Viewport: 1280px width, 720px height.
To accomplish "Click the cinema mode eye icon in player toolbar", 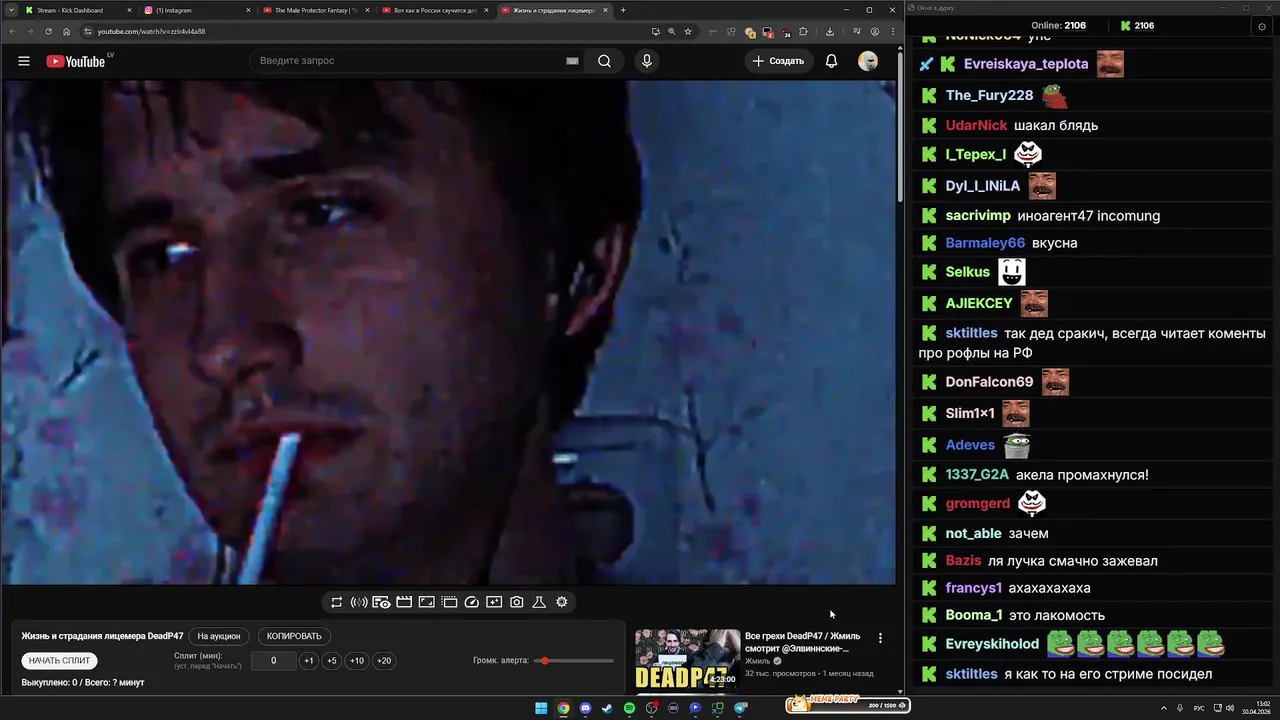I will (381, 602).
